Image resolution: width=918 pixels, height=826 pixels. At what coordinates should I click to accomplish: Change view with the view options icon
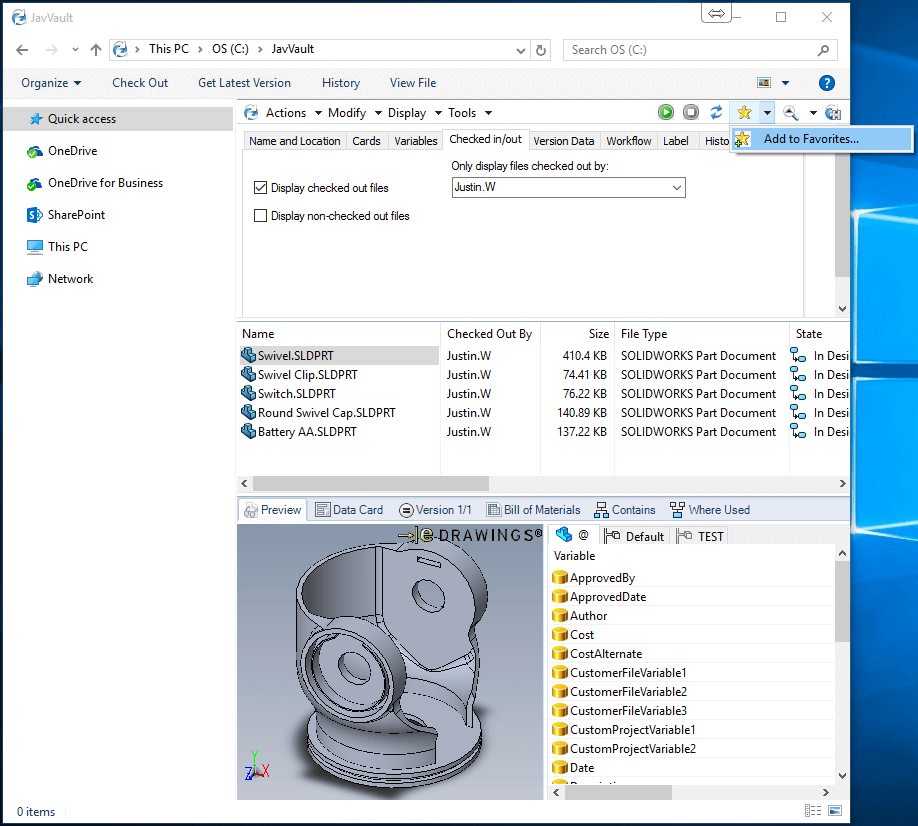click(763, 83)
